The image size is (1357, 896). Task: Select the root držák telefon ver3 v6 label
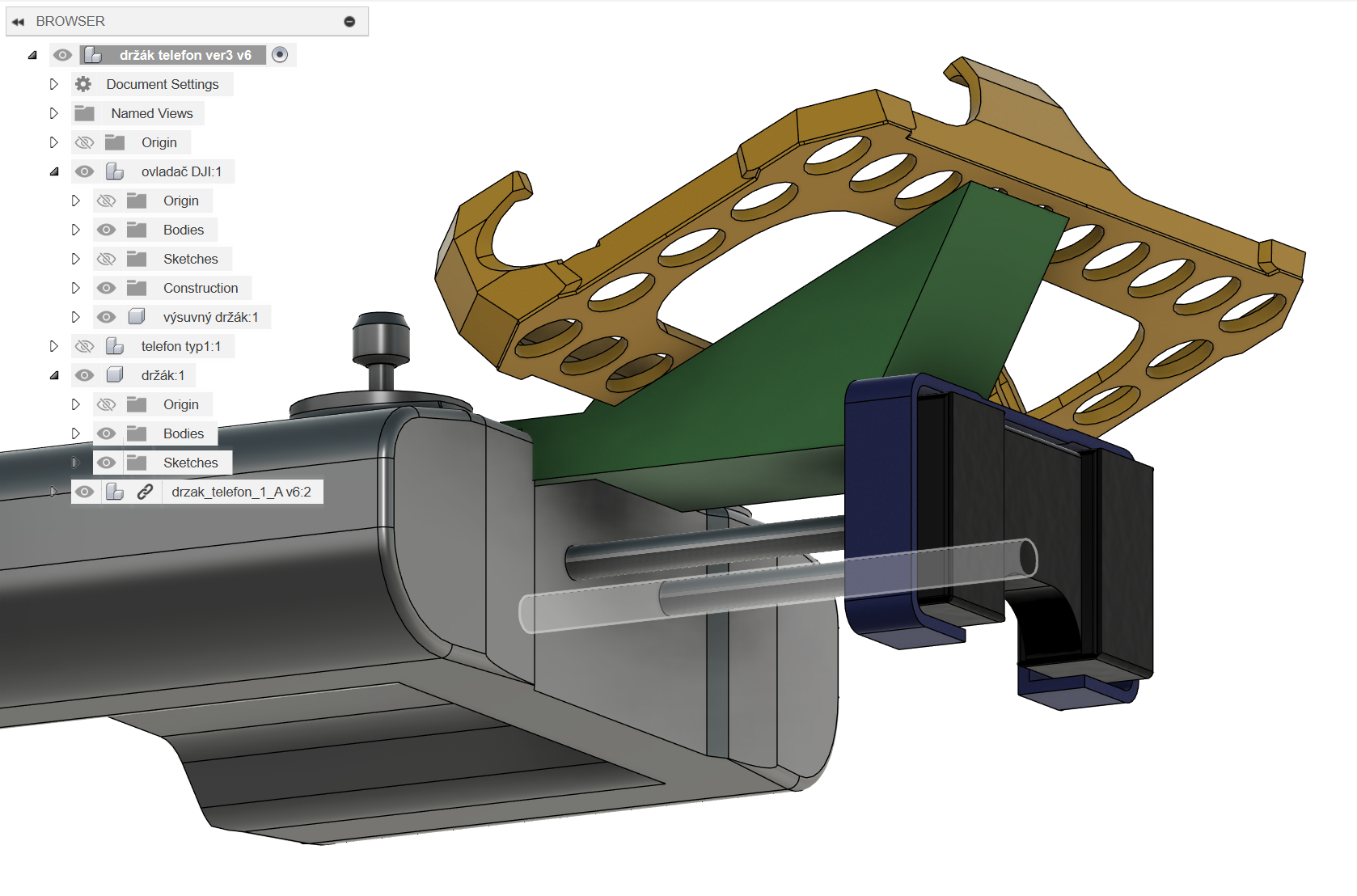(185, 55)
